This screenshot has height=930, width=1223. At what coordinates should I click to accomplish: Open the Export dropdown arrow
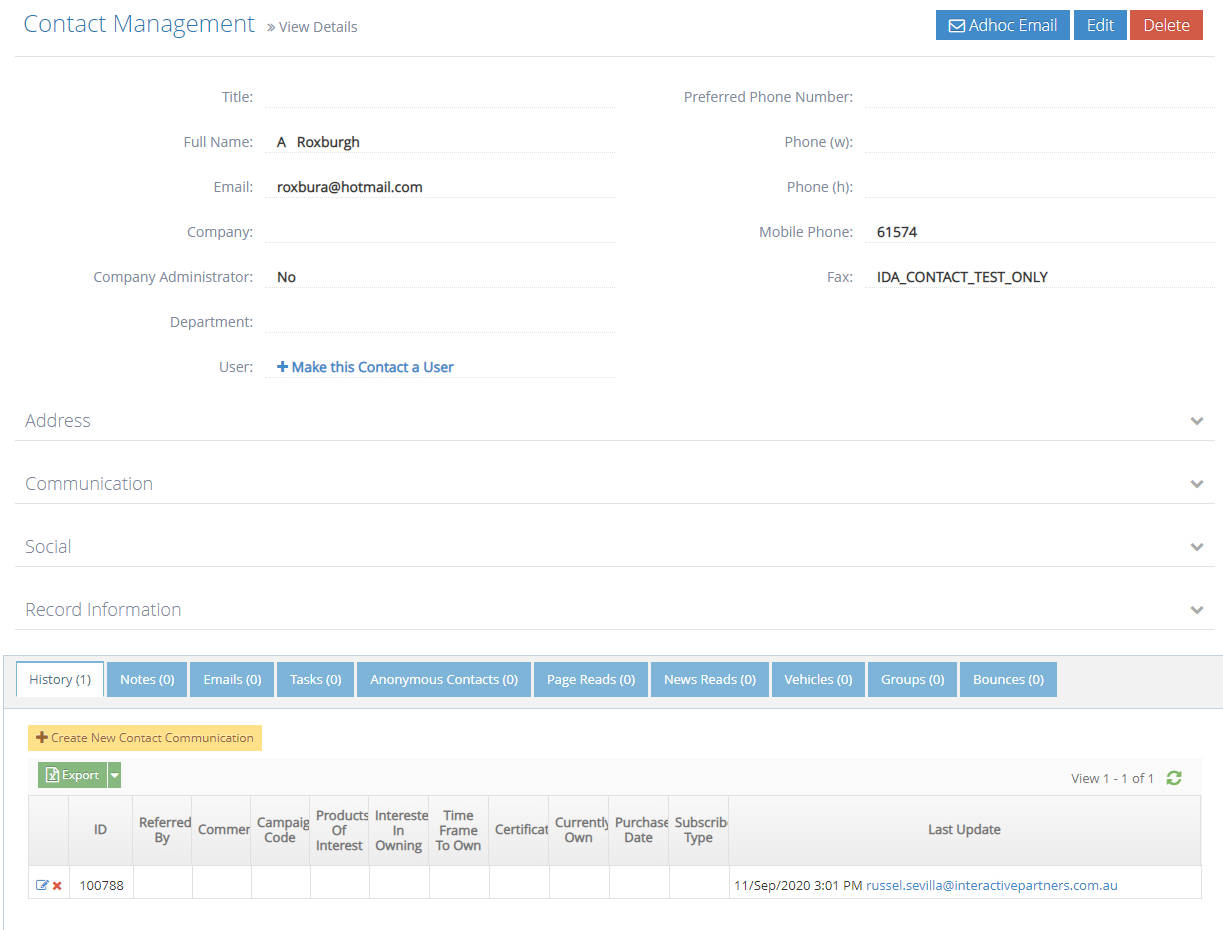(115, 775)
